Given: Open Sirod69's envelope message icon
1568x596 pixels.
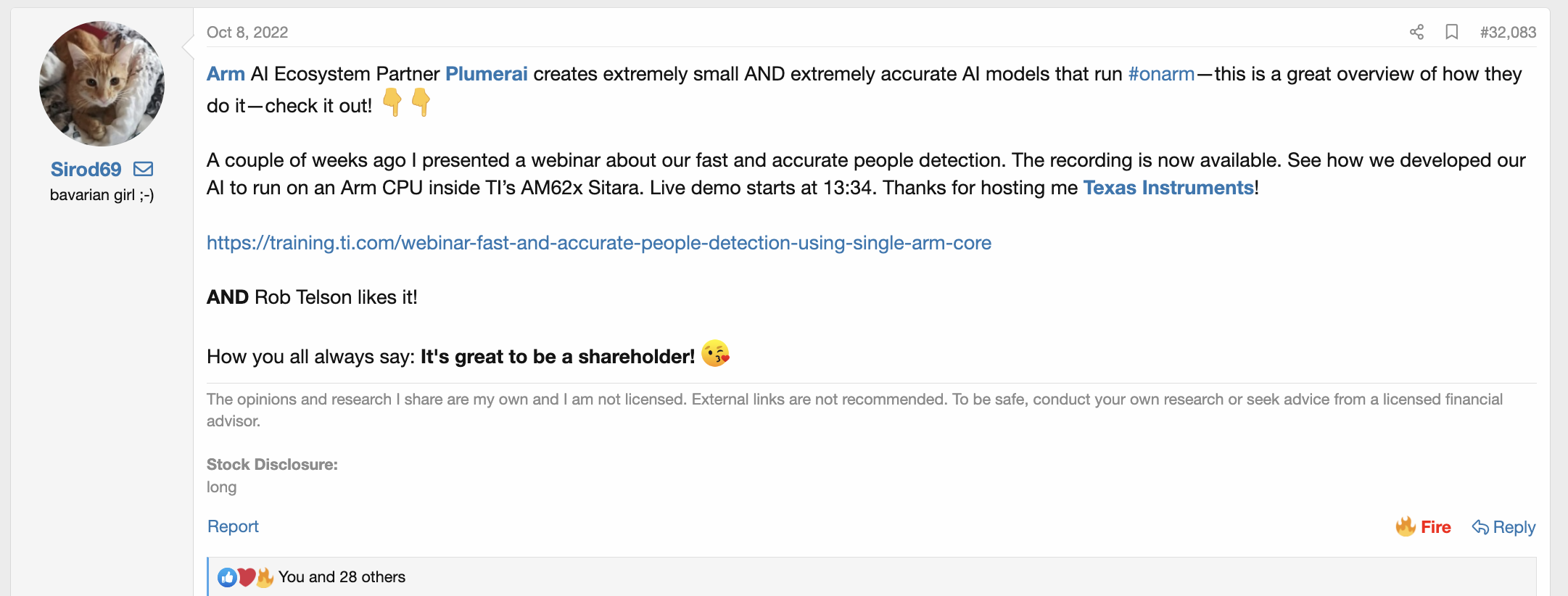Looking at the screenshot, I should [x=144, y=169].
